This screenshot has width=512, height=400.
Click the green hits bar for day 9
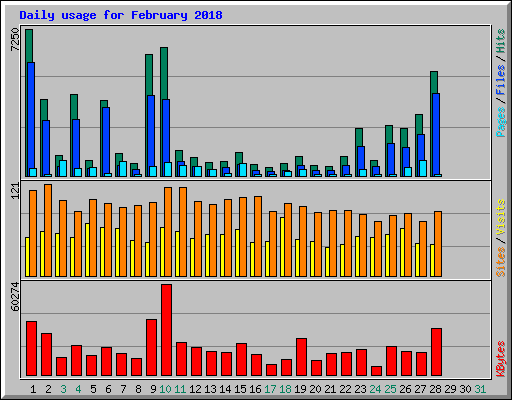[149, 75]
